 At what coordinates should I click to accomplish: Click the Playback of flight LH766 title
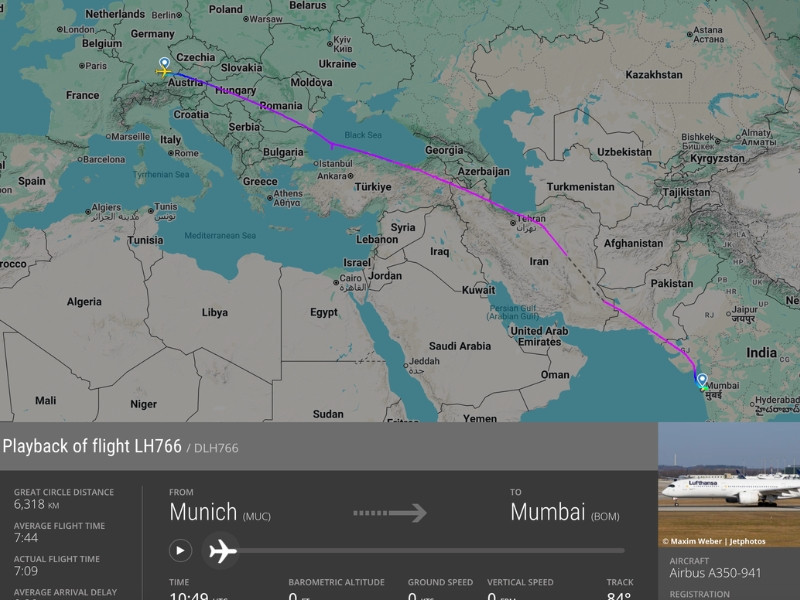[x=92, y=447]
